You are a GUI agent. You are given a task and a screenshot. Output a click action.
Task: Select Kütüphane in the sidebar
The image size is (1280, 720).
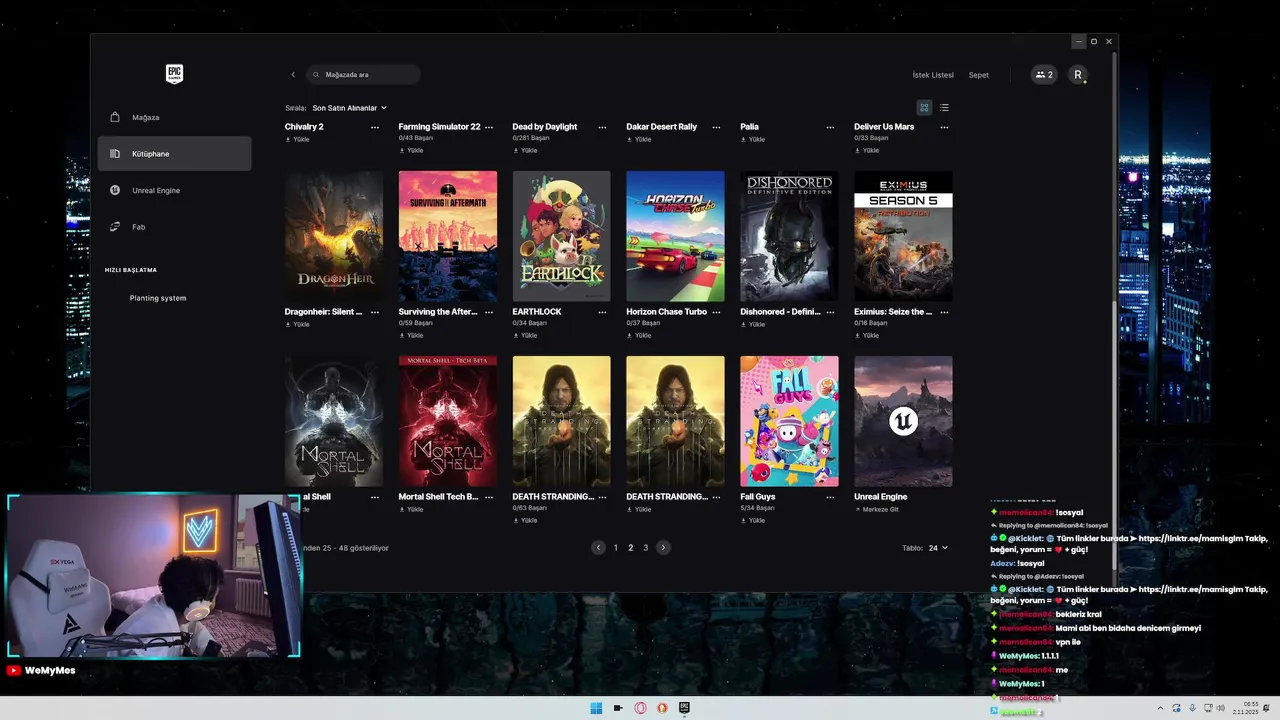pyautogui.click(x=175, y=154)
